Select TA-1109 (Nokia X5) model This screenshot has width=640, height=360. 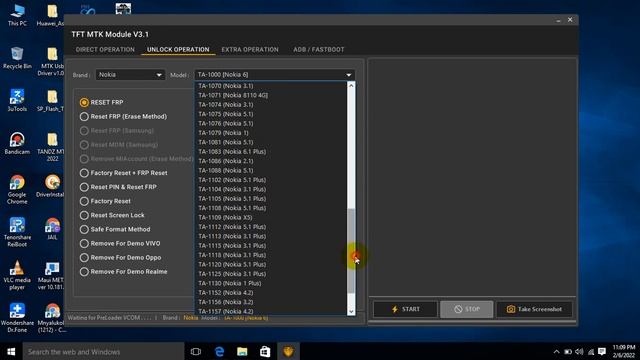pyautogui.click(x=271, y=218)
